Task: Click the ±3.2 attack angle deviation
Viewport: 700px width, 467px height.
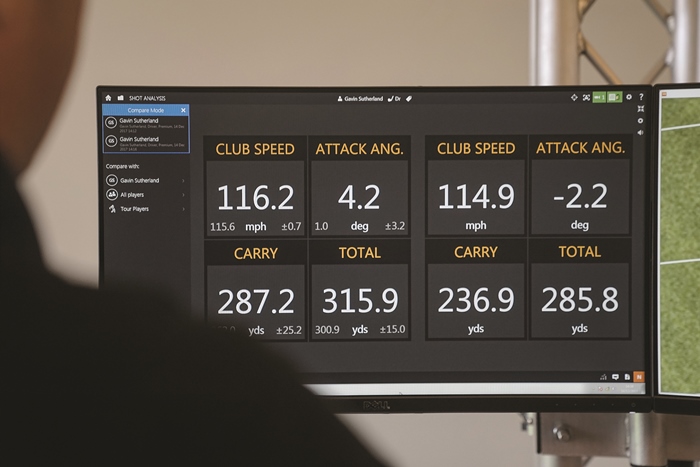Action: tap(395, 226)
